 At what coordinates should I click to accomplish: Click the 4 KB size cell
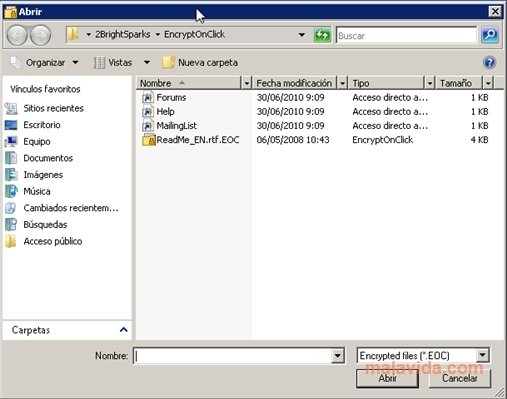click(479, 140)
